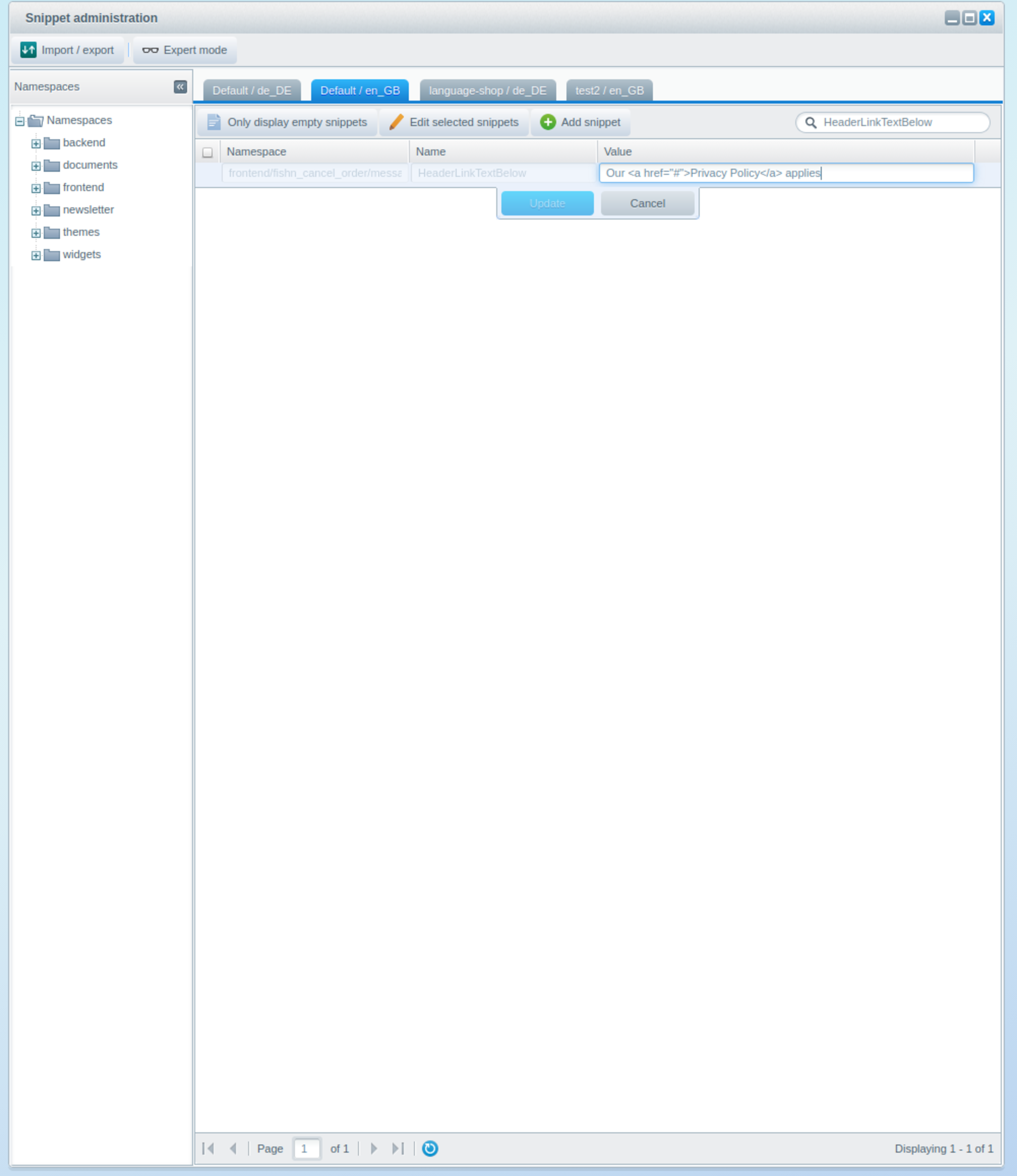Screen dimensions: 1017x1176
Task: Expand the backend namespace folder
Action: (x=36, y=143)
